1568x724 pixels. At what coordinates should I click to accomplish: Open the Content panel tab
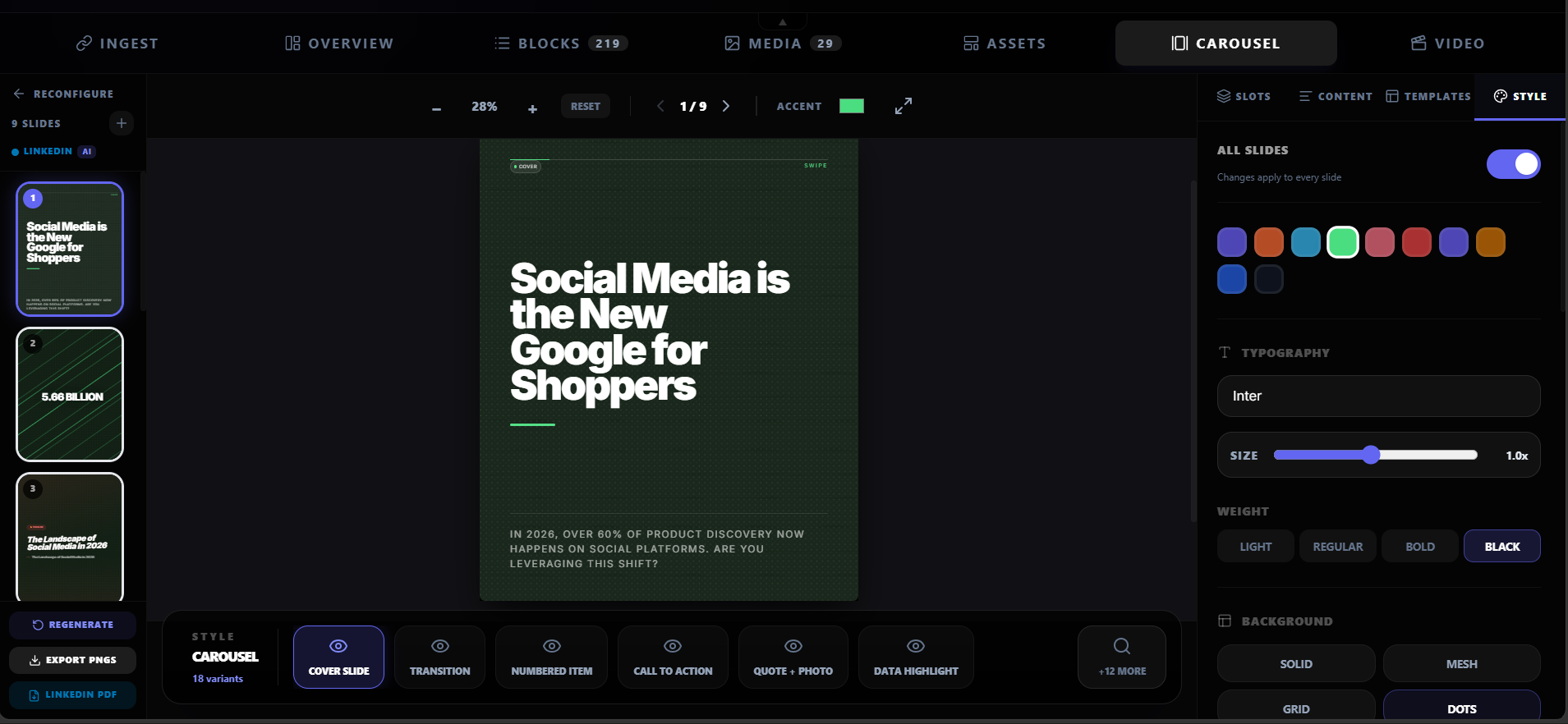pyautogui.click(x=1336, y=96)
